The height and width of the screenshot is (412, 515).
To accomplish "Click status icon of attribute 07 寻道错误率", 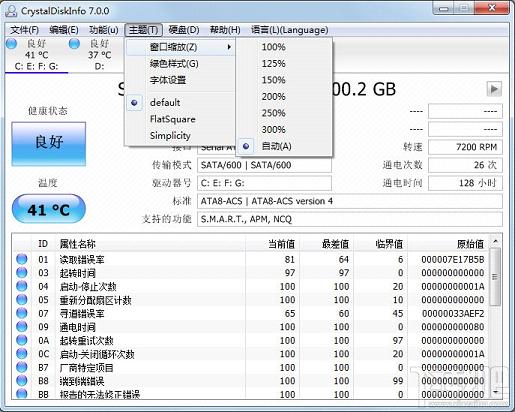I will tap(22, 313).
